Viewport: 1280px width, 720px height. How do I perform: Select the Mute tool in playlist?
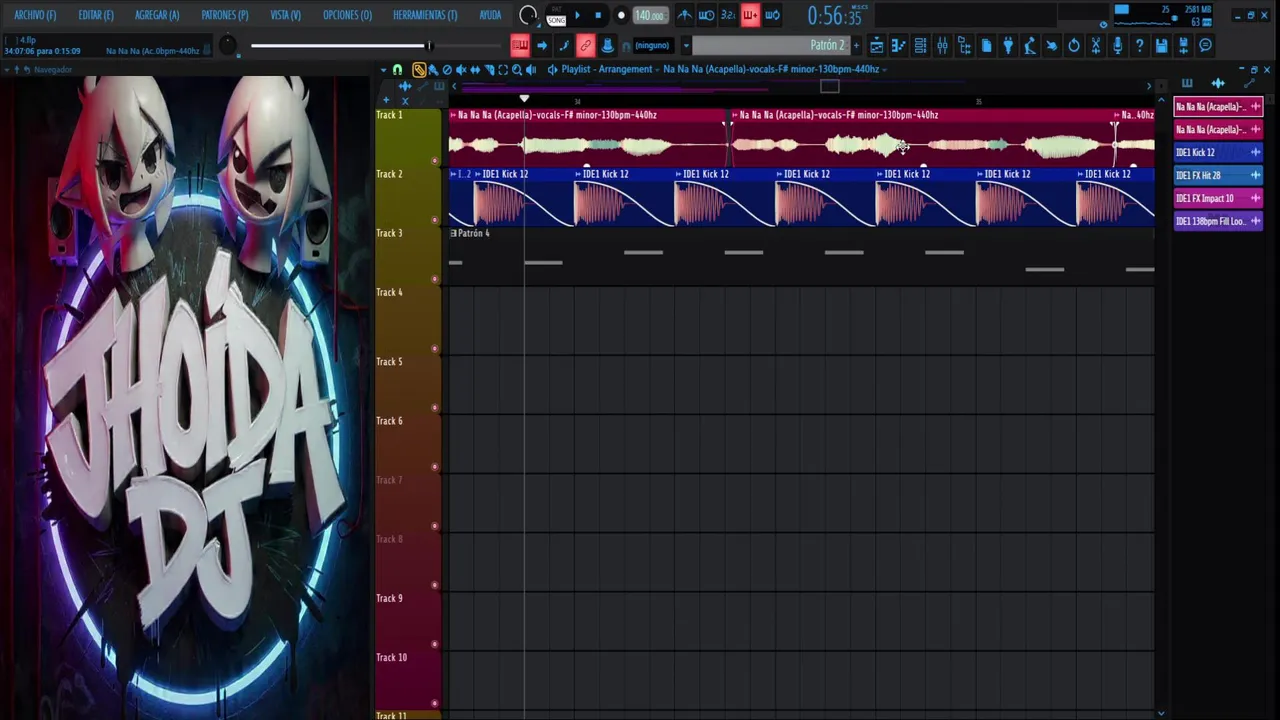tap(461, 69)
